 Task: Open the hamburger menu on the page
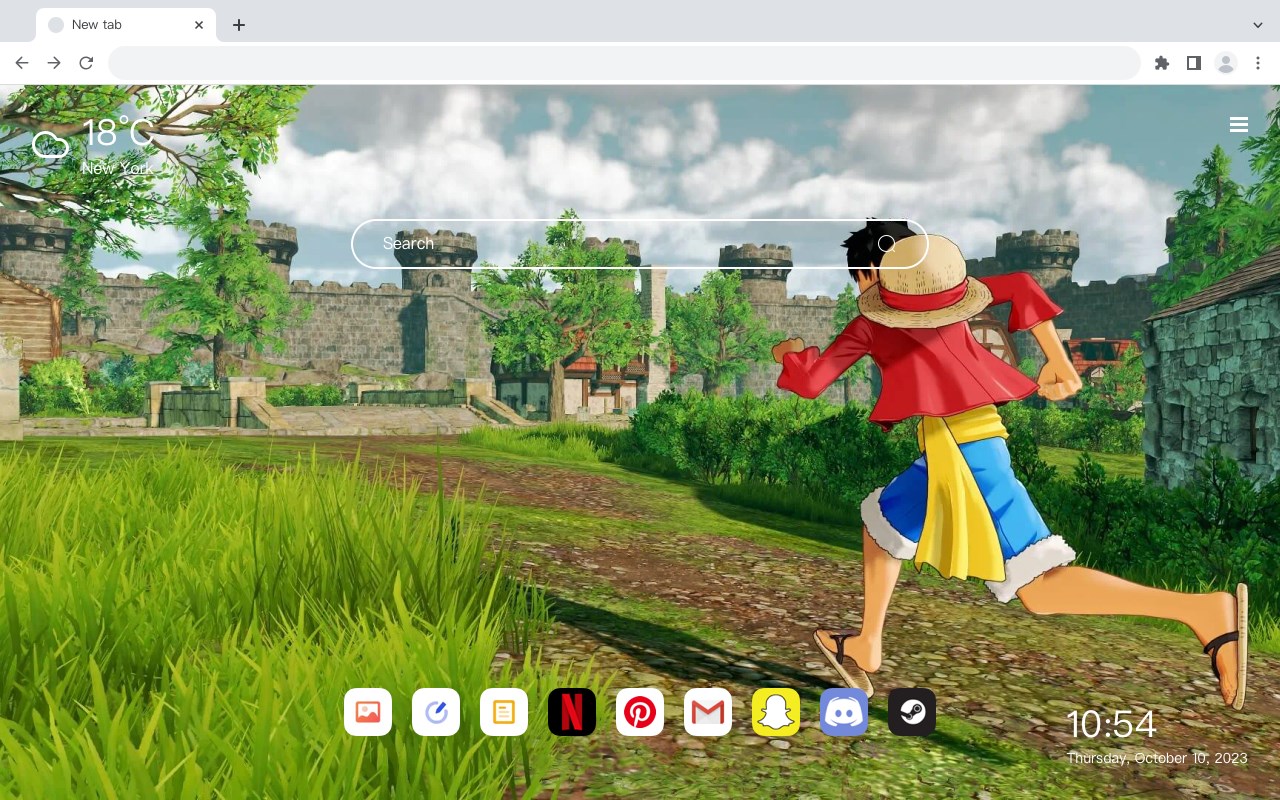[x=1239, y=125]
